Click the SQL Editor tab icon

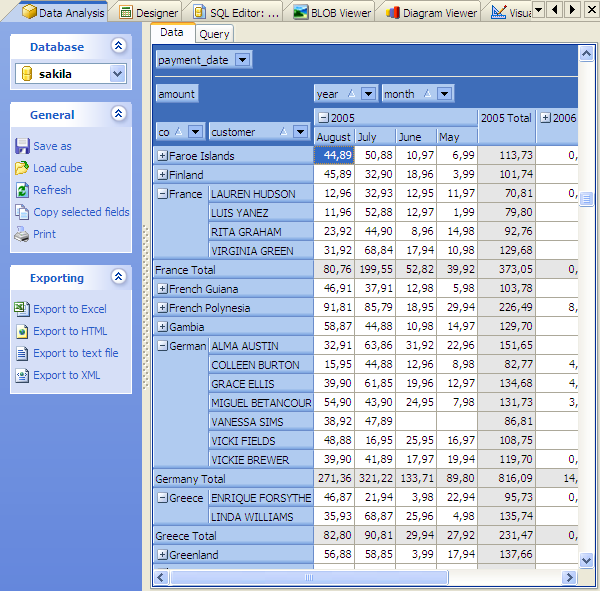coord(199,12)
